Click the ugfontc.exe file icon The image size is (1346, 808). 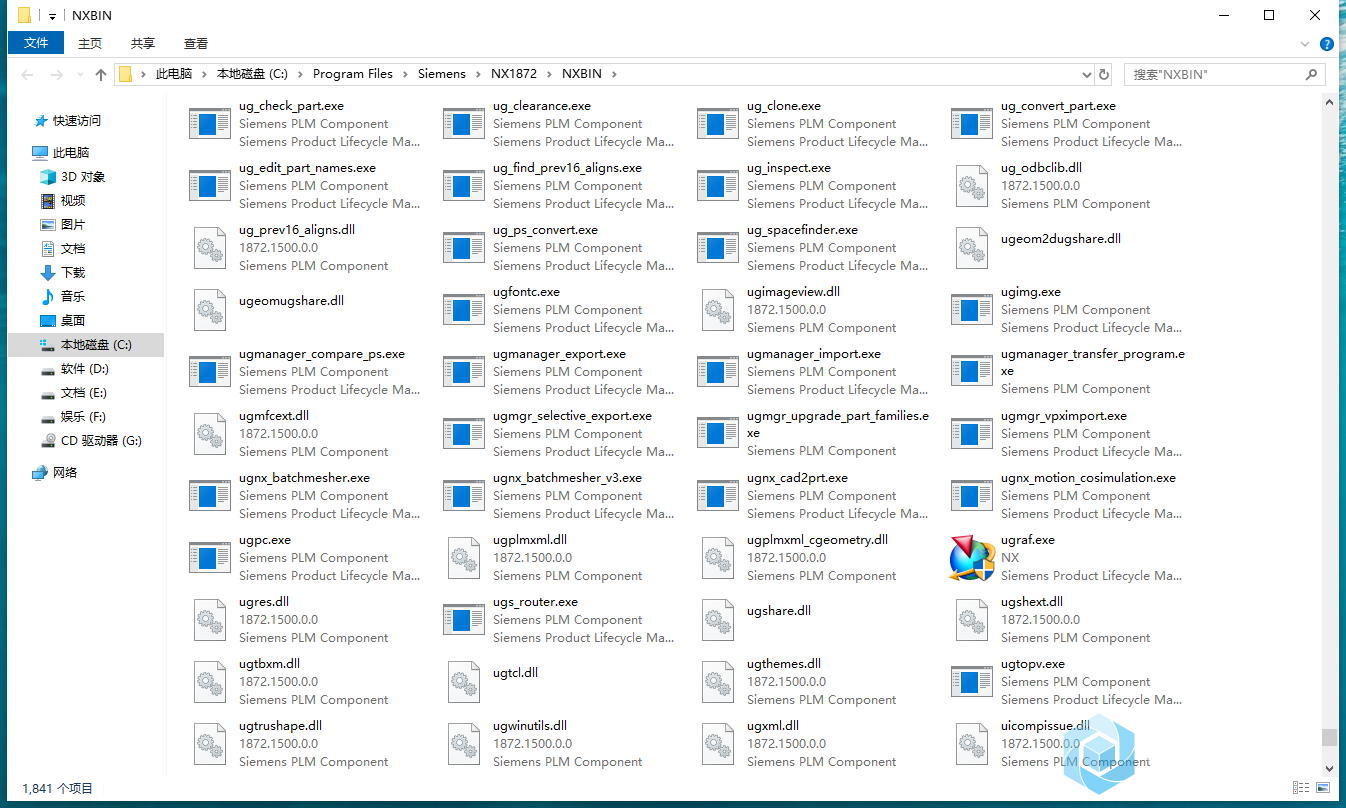(464, 310)
